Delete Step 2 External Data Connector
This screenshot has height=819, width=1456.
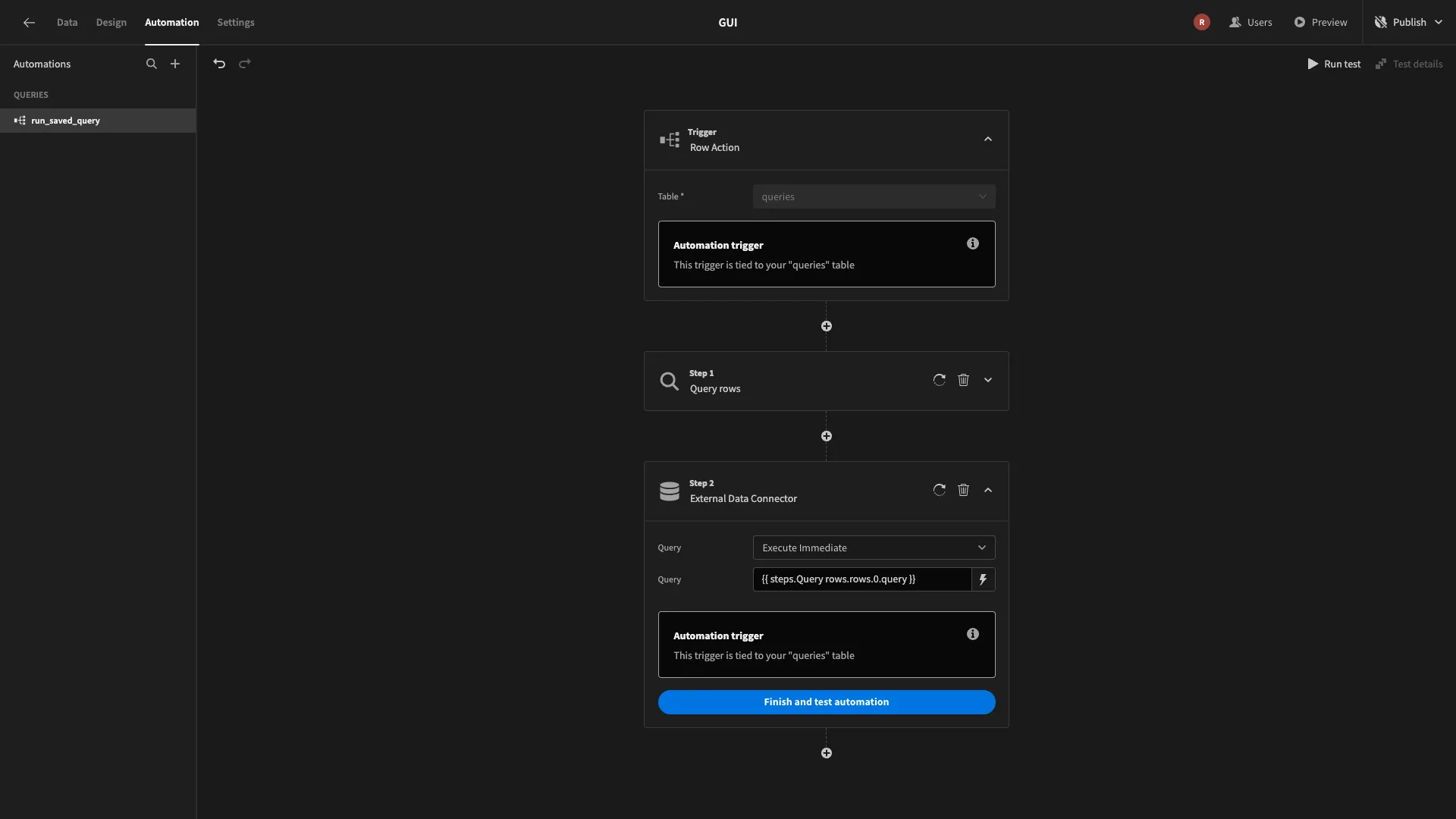pyautogui.click(x=963, y=490)
